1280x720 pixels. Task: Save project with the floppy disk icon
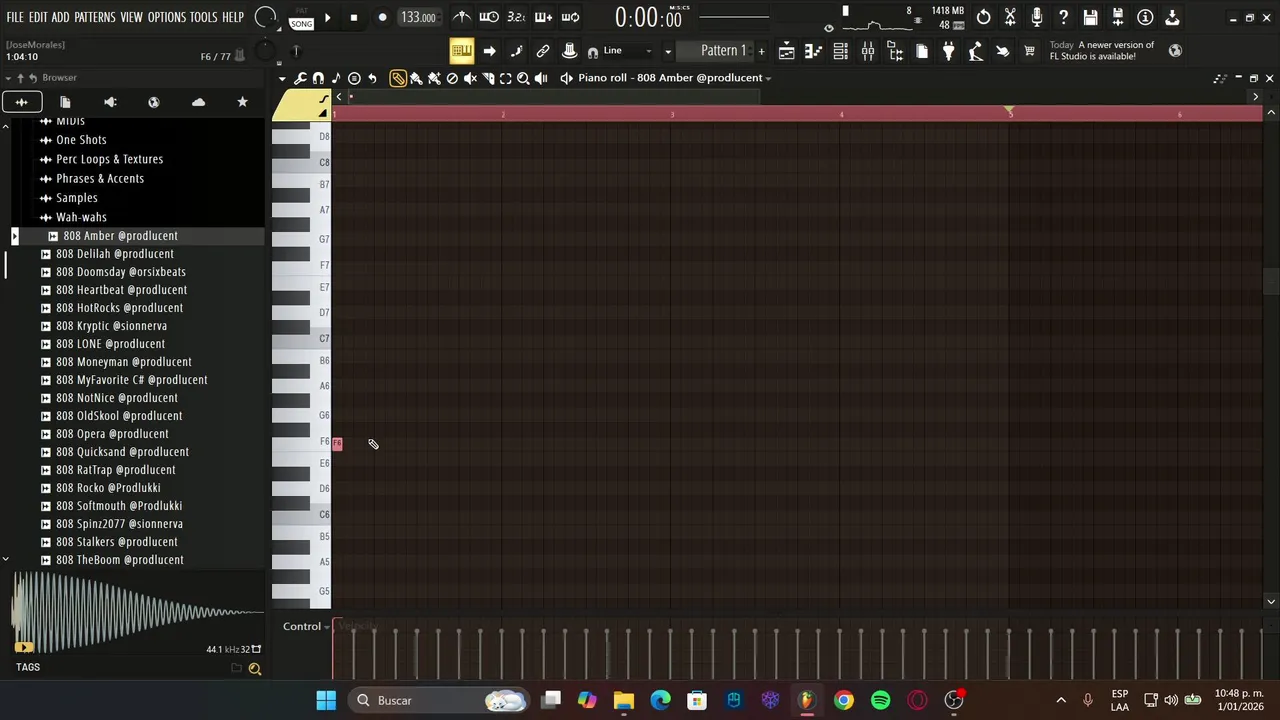1090,17
